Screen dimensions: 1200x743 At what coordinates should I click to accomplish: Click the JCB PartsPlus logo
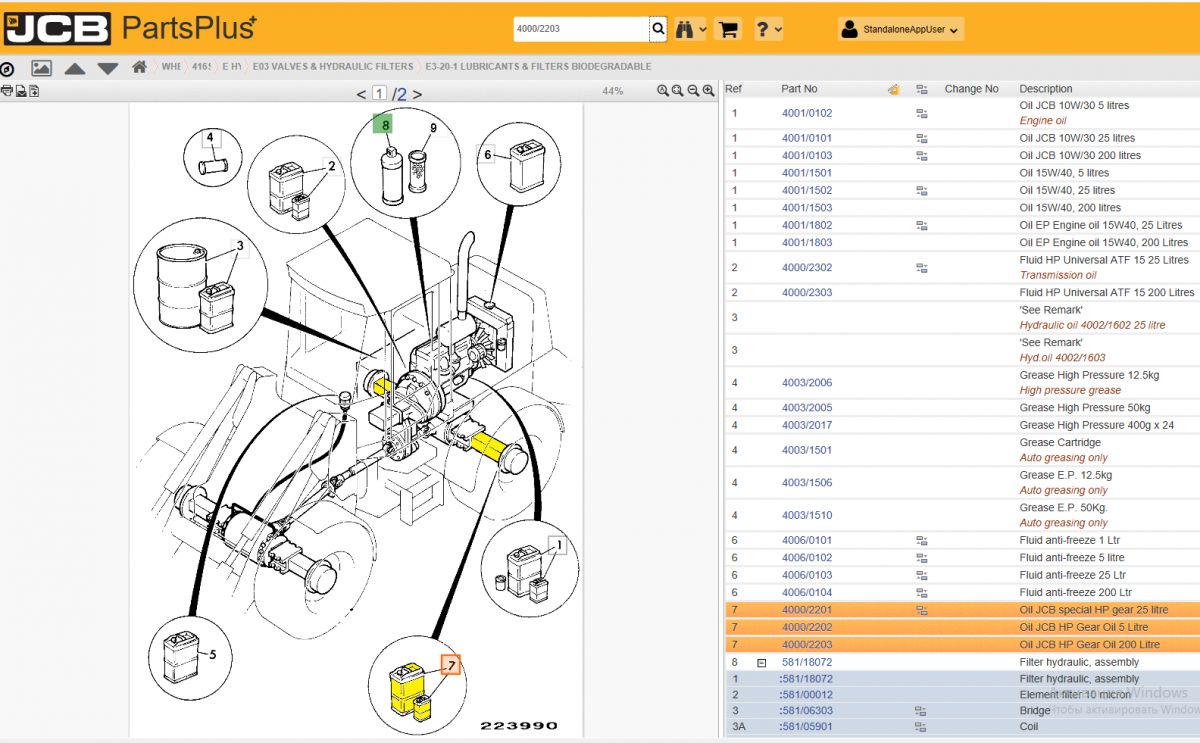[x=130, y=27]
